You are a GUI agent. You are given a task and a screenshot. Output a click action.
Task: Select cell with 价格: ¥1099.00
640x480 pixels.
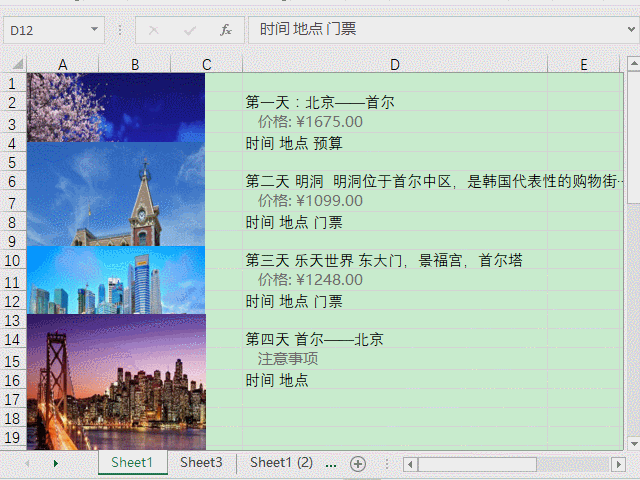(x=395, y=201)
